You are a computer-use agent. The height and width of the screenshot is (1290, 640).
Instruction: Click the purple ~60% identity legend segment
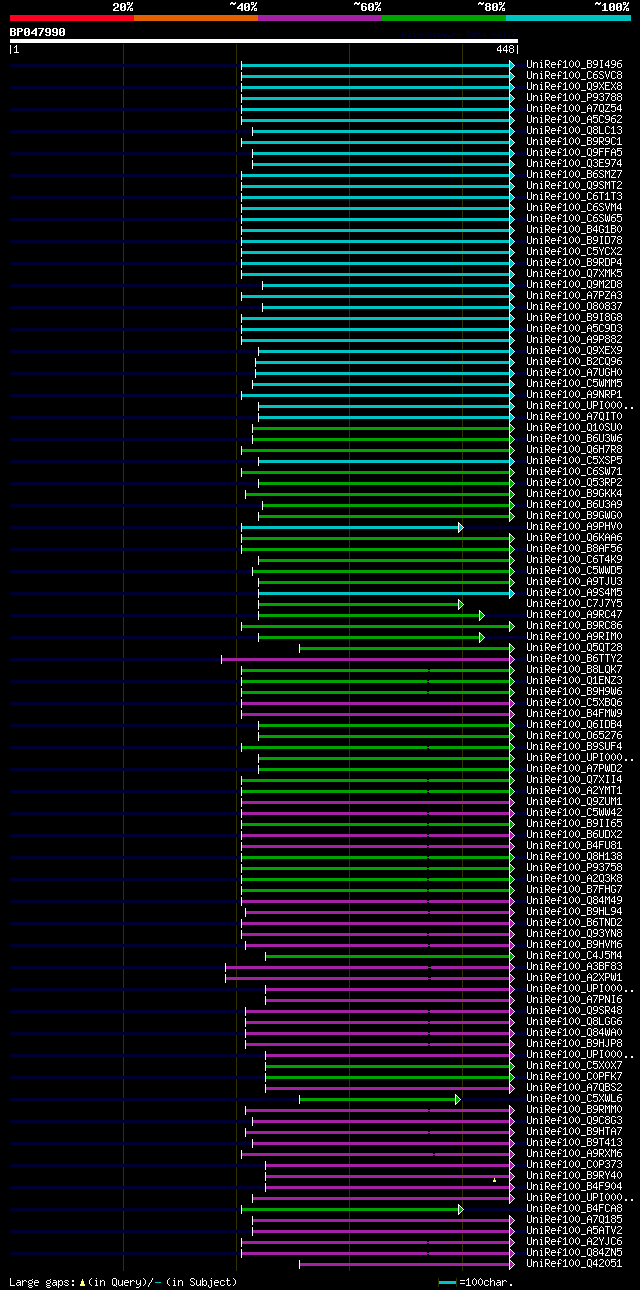[319, 17]
